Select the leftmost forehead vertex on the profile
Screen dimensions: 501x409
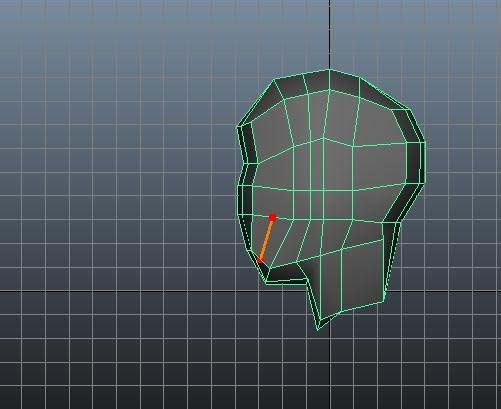click(x=237, y=127)
